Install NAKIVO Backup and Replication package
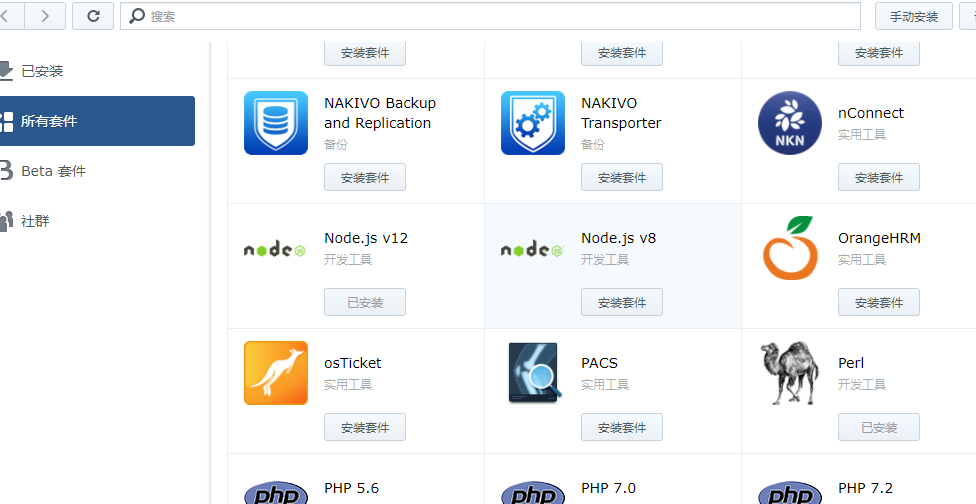This screenshot has height=504, width=976. pos(365,177)
